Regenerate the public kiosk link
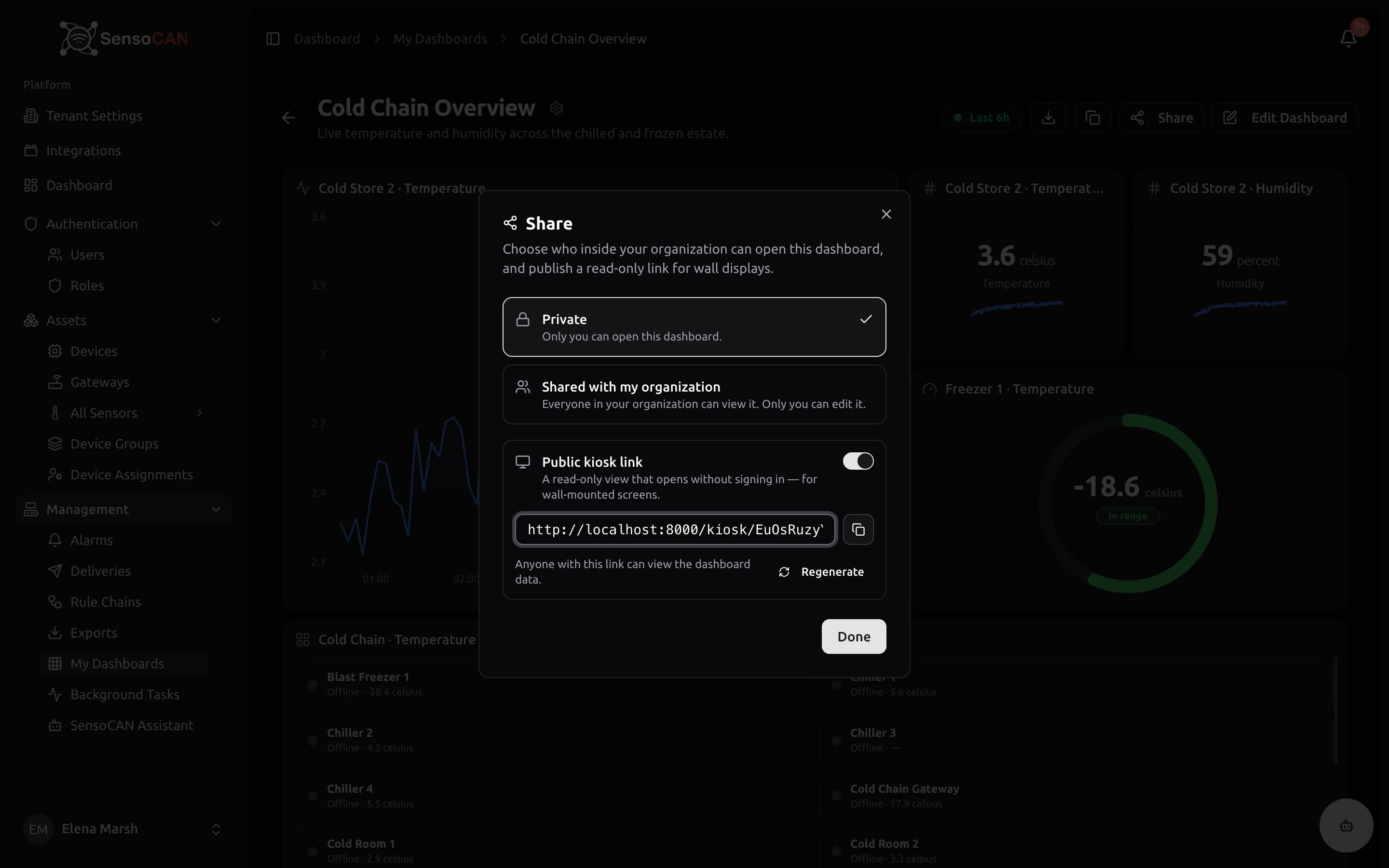This screenshot has height=868, width=1389. (x=821, y=572)
